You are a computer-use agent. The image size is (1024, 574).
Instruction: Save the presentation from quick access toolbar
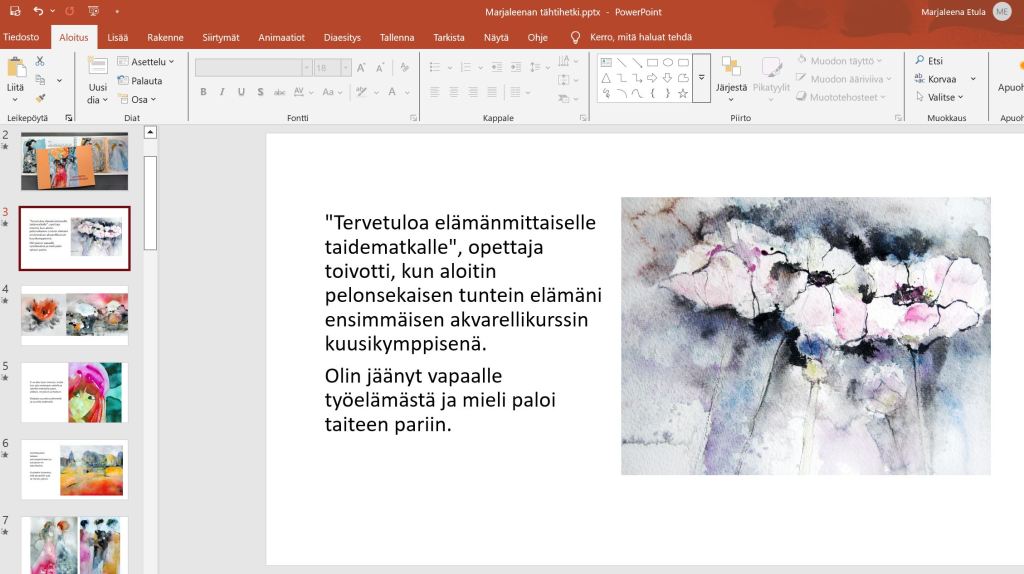tap(14, 11)
